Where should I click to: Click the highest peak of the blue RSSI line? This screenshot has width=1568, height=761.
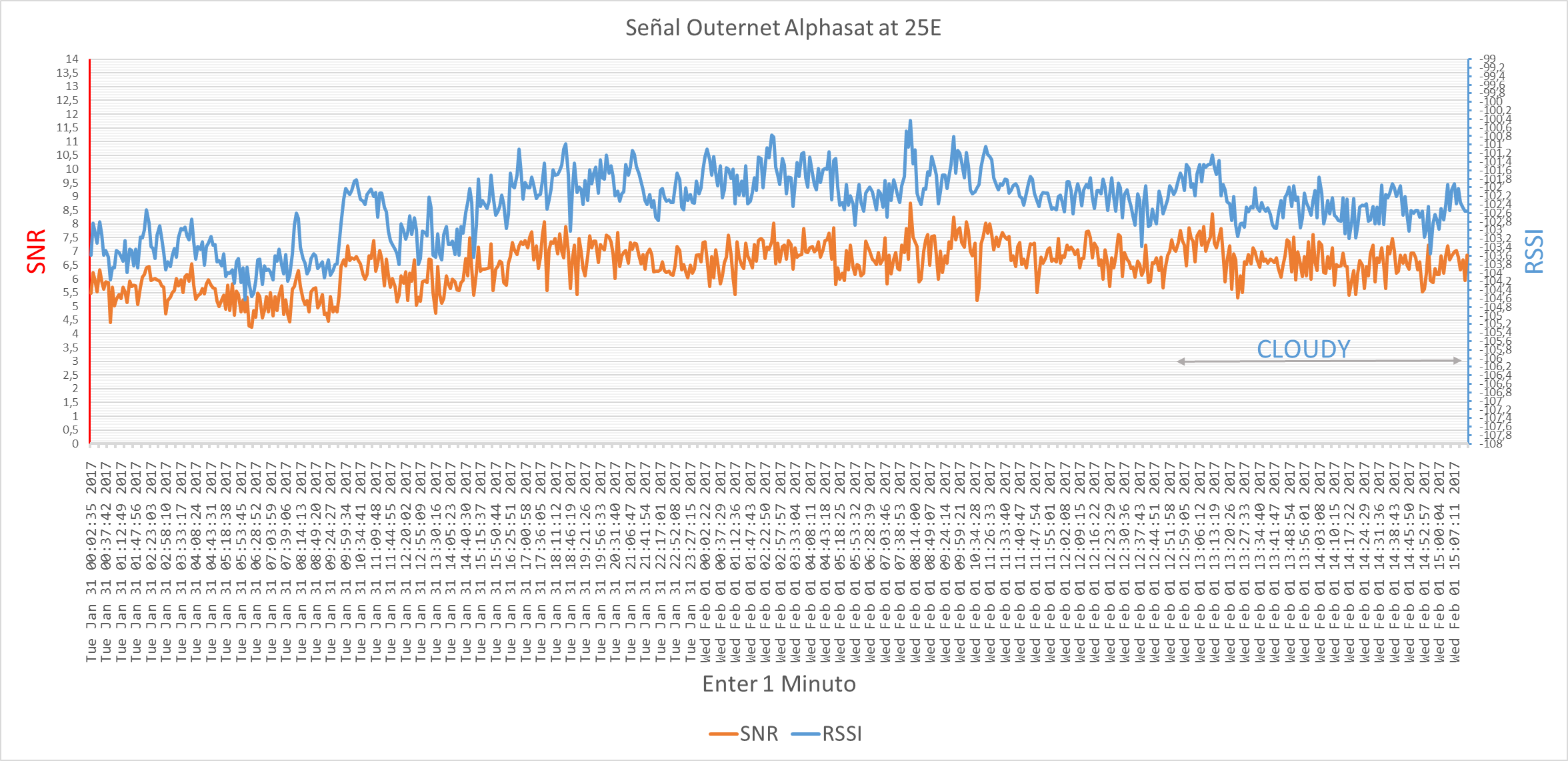coord(910,121)
